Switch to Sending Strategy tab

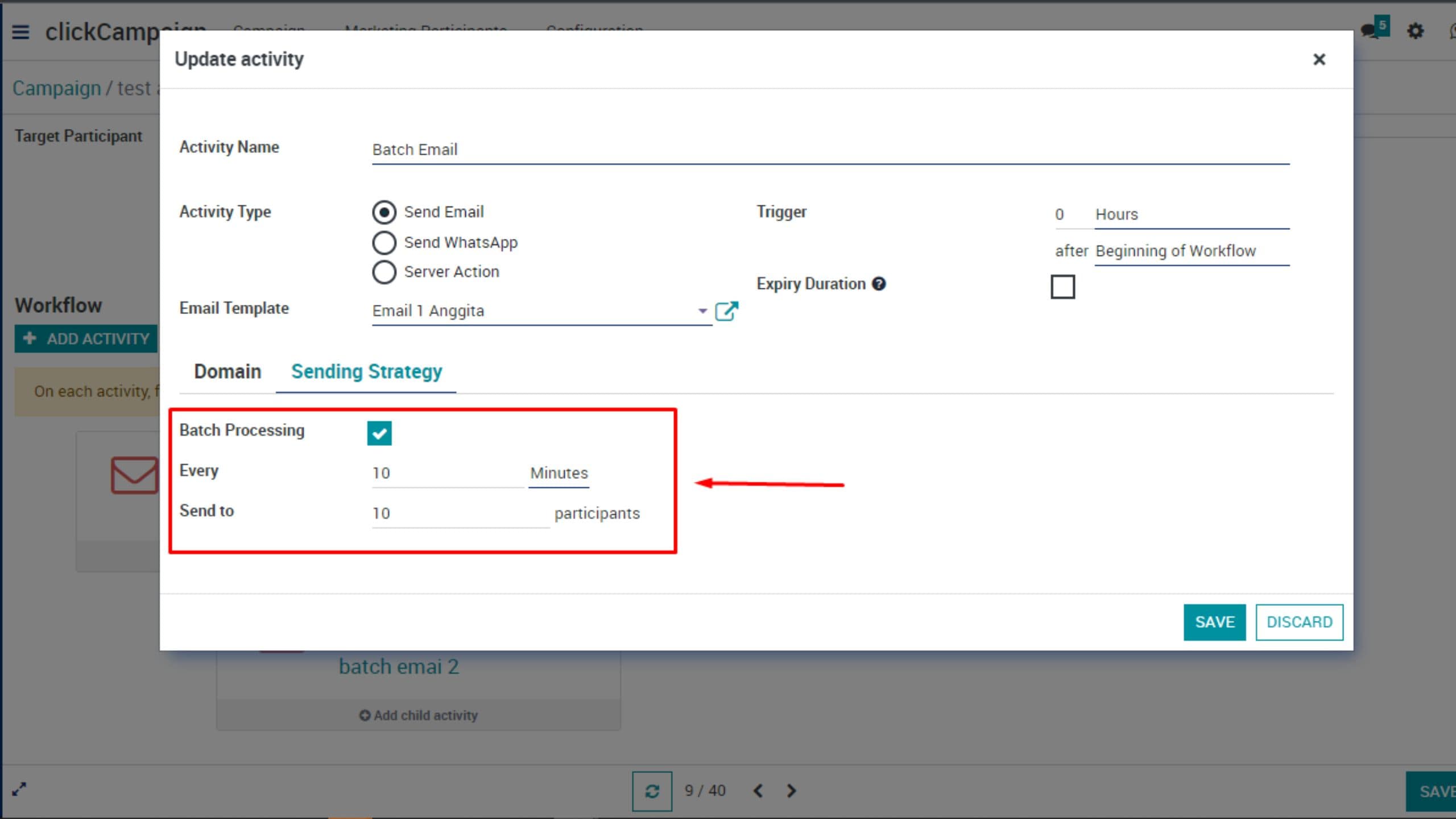click(366, 371)
